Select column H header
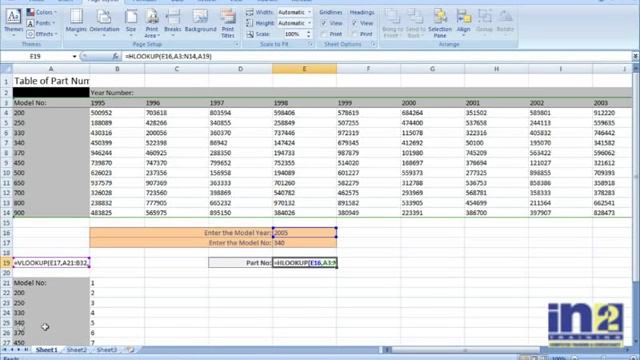The width and height of the screenshot is (640, 360). point(496,69)
